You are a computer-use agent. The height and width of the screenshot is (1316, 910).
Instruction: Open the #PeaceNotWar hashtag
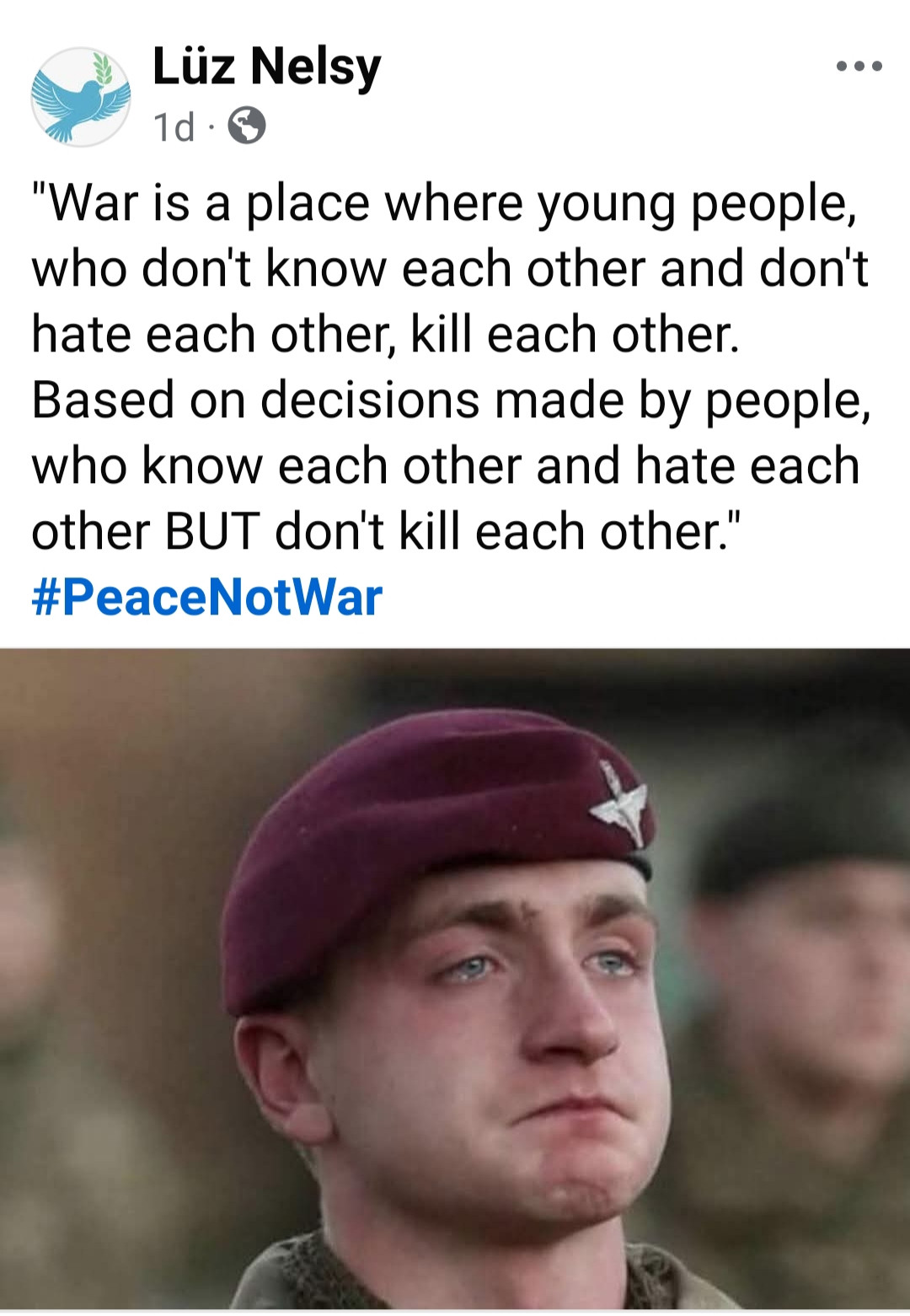point(206,597)
